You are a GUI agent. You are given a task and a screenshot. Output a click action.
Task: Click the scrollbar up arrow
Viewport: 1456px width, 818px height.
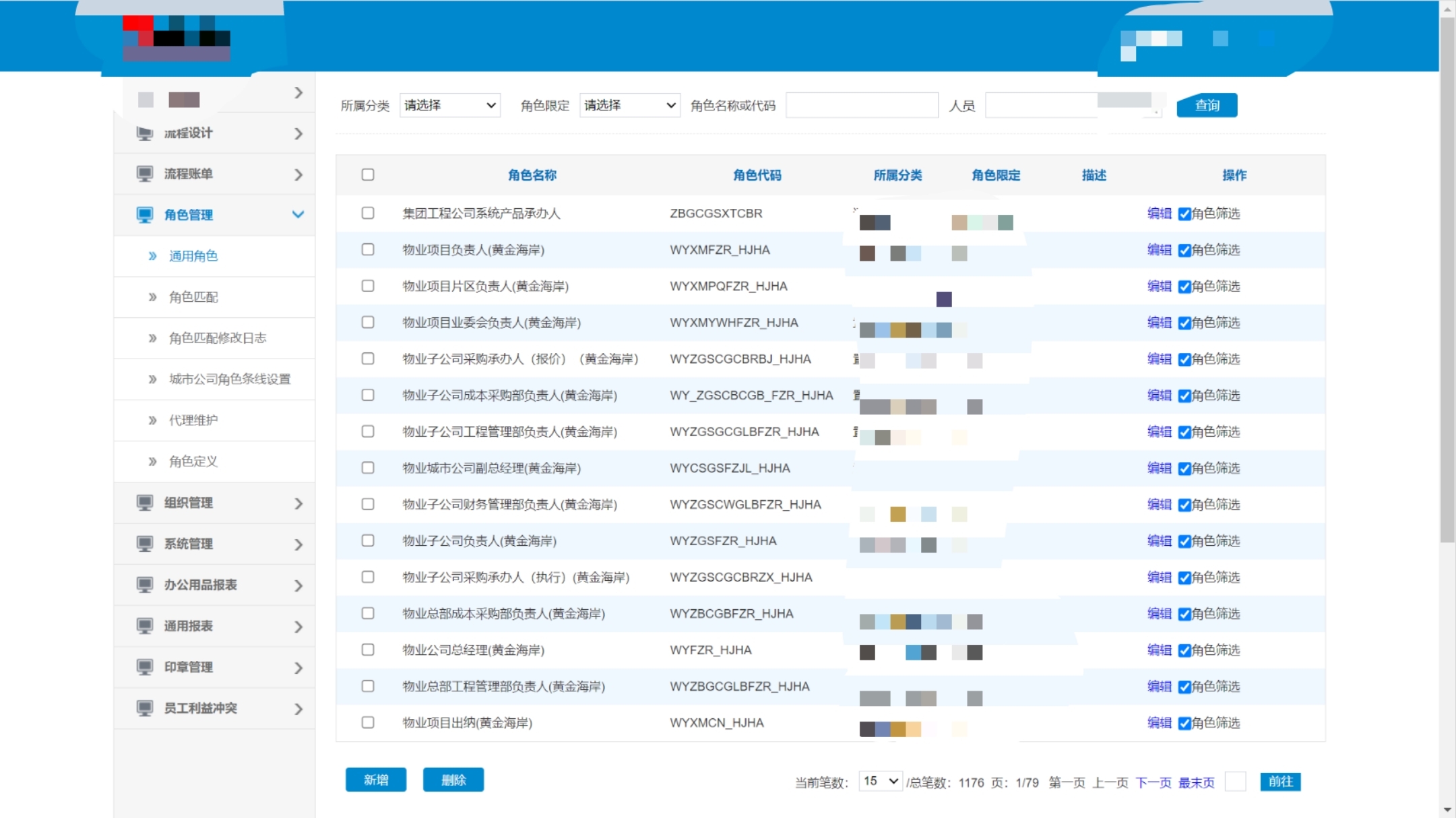(1447, 9)
